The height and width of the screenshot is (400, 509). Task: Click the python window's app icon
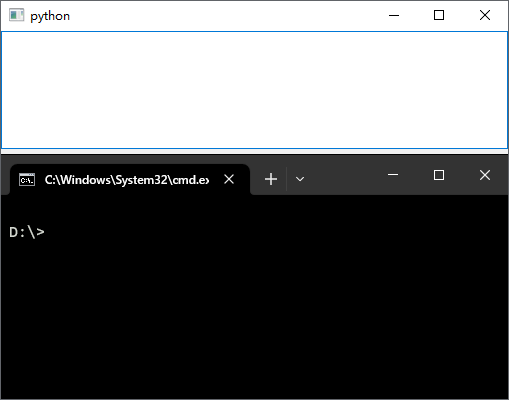click(16, 15)
